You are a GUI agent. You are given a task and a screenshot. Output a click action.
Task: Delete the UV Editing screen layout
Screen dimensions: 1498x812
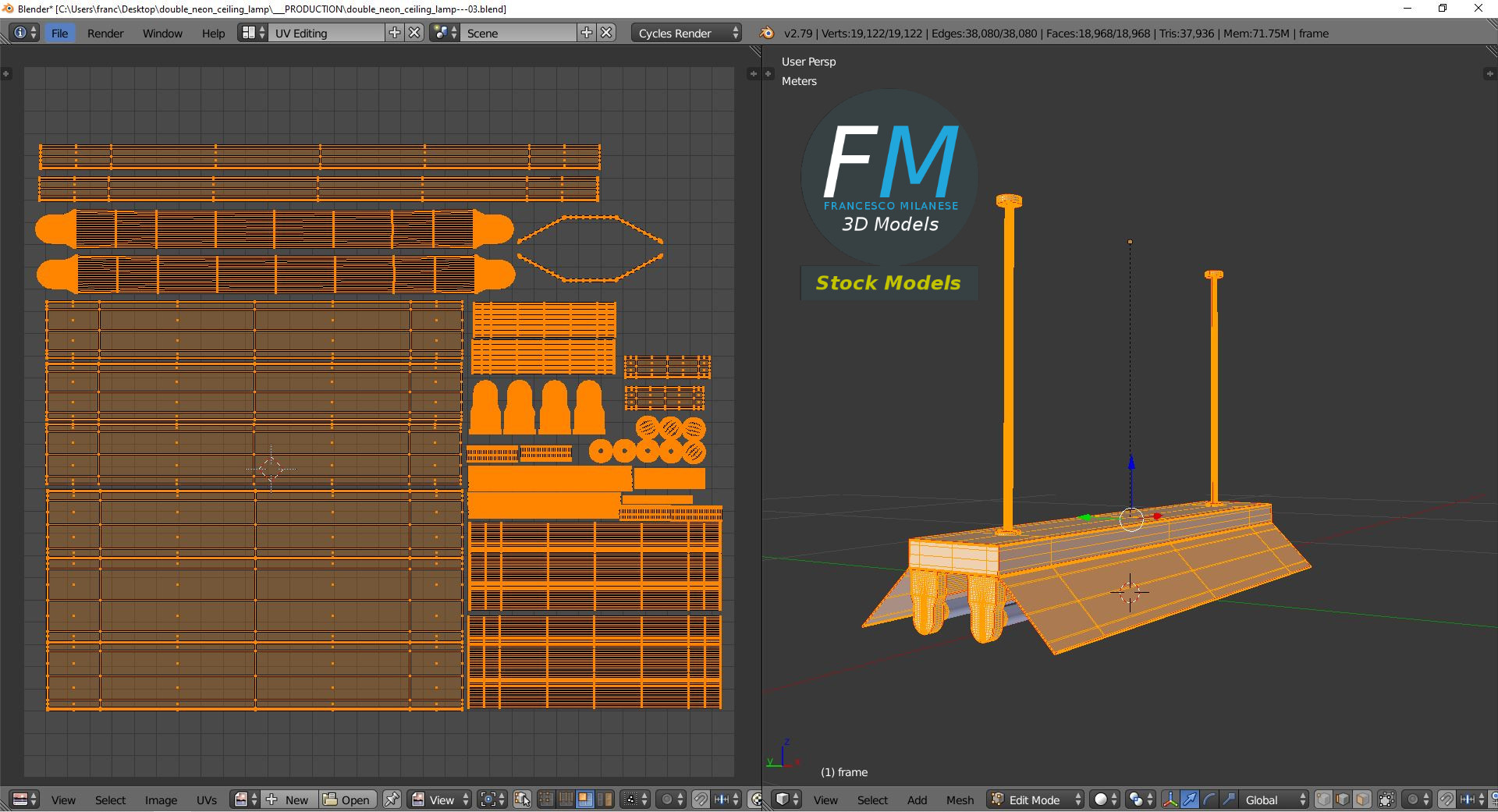tap(415, 33)
